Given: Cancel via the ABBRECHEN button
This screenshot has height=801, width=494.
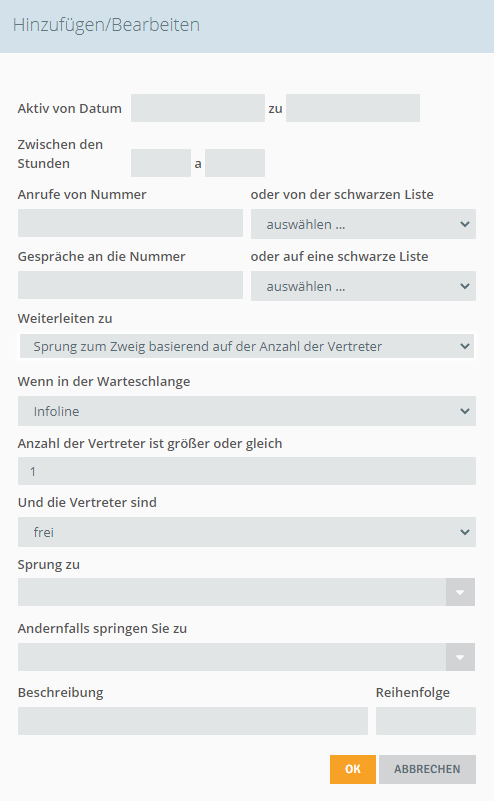Looking at the screenshot, I should [x=427, y=769].
